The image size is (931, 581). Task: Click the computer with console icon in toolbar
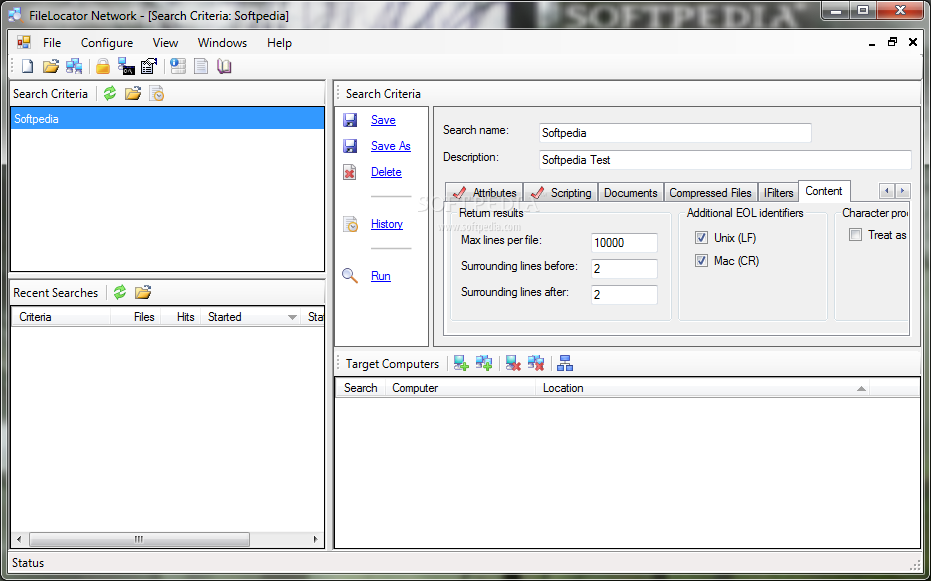pyautogui.click(x=126, y=66)
